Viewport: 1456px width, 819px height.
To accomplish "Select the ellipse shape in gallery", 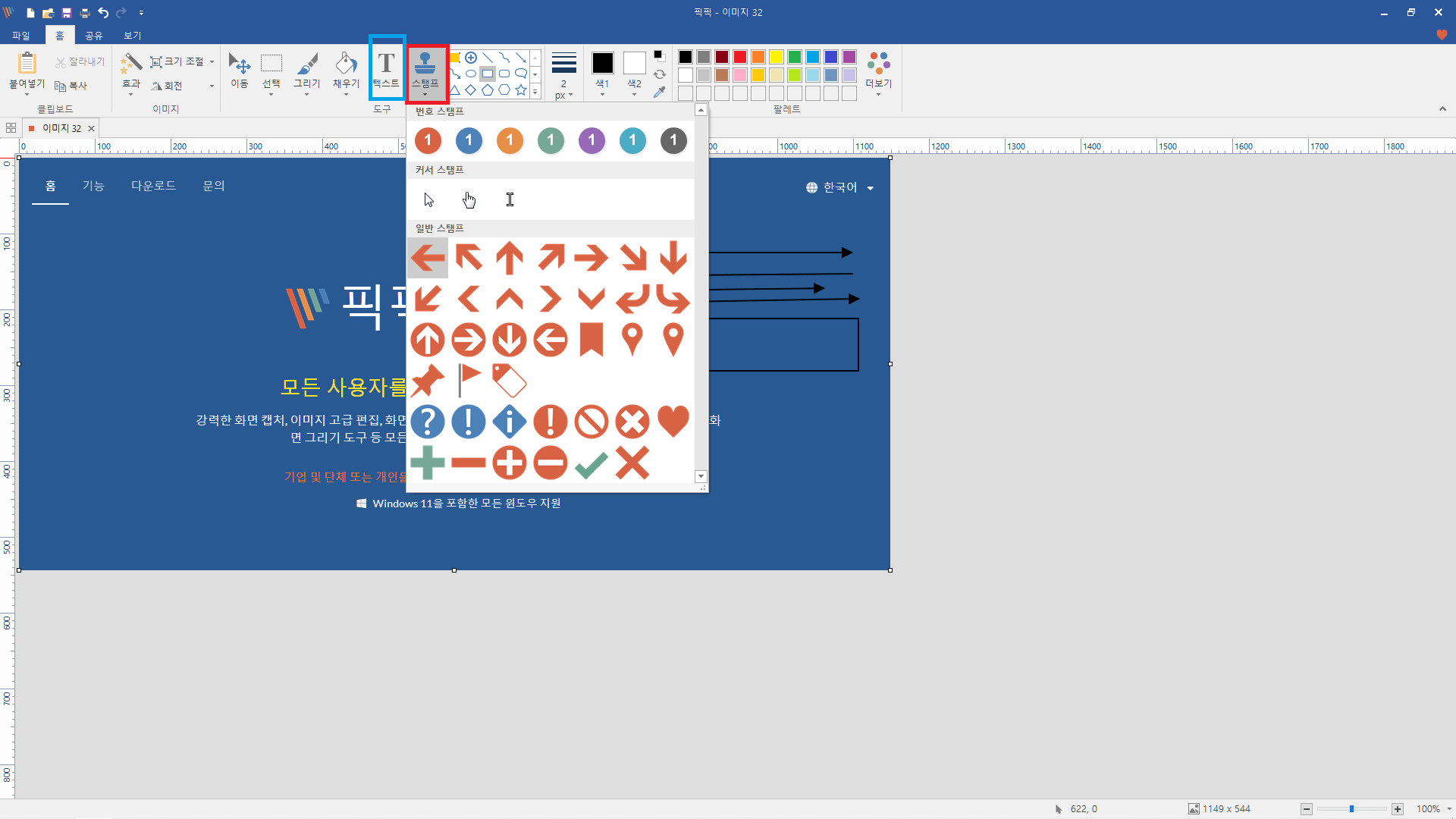I will point(471,74).
